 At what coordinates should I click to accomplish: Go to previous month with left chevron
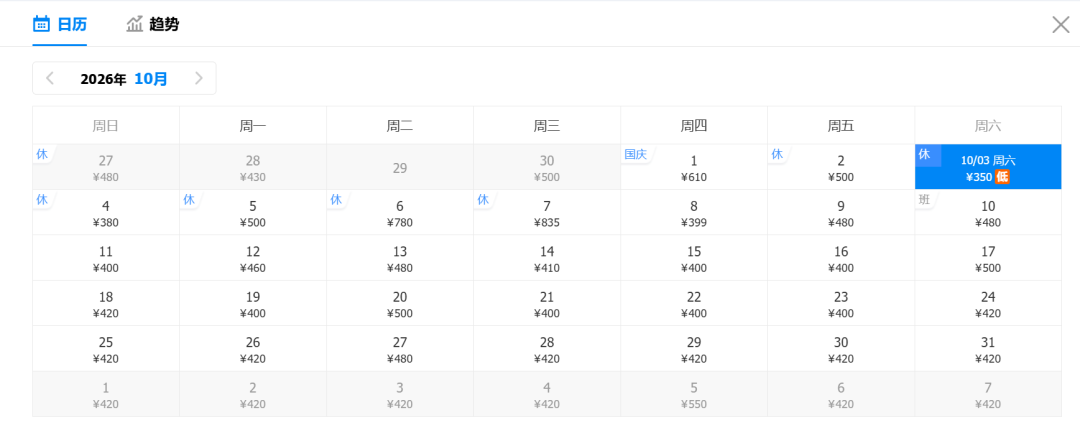(50, 78)
